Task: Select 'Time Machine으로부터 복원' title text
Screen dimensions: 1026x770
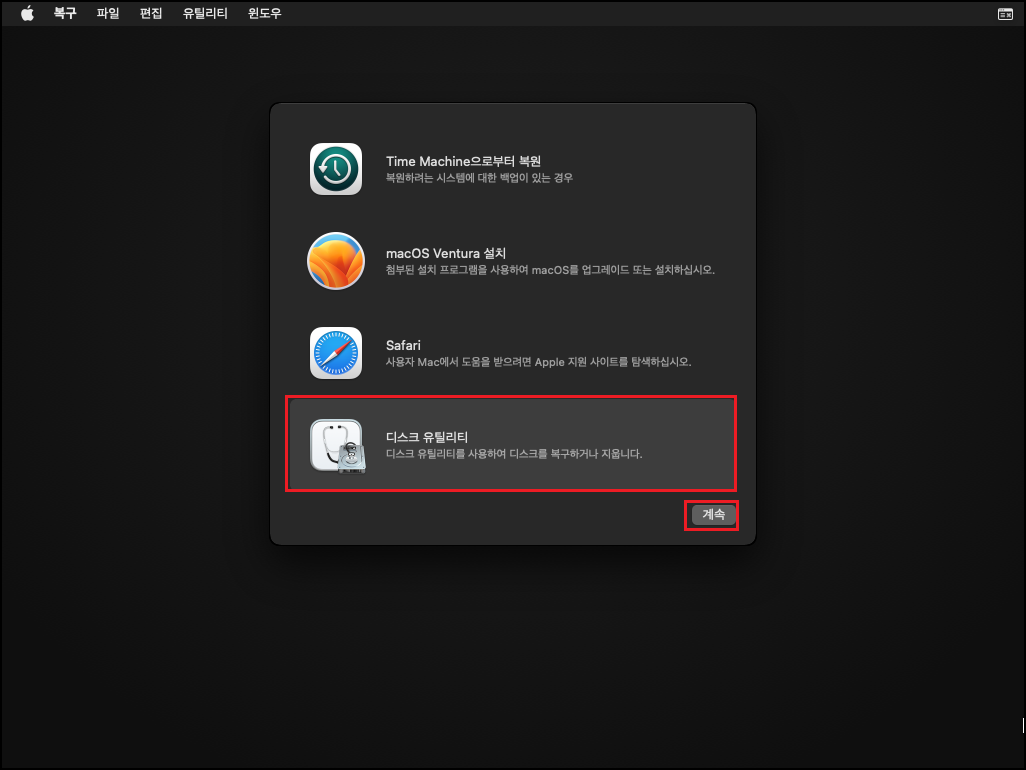Action: tap(463, 161)
